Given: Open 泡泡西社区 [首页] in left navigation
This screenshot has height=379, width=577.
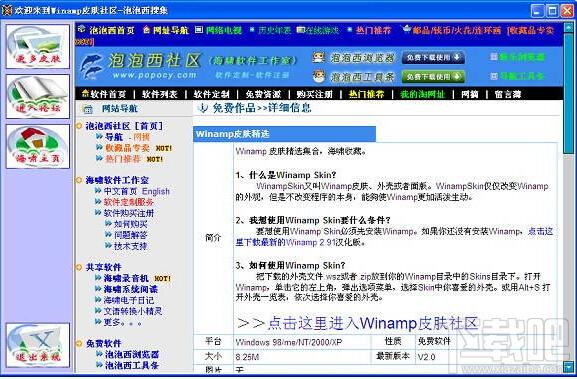Looking at the screenshot, I should [x=124, y=126].
